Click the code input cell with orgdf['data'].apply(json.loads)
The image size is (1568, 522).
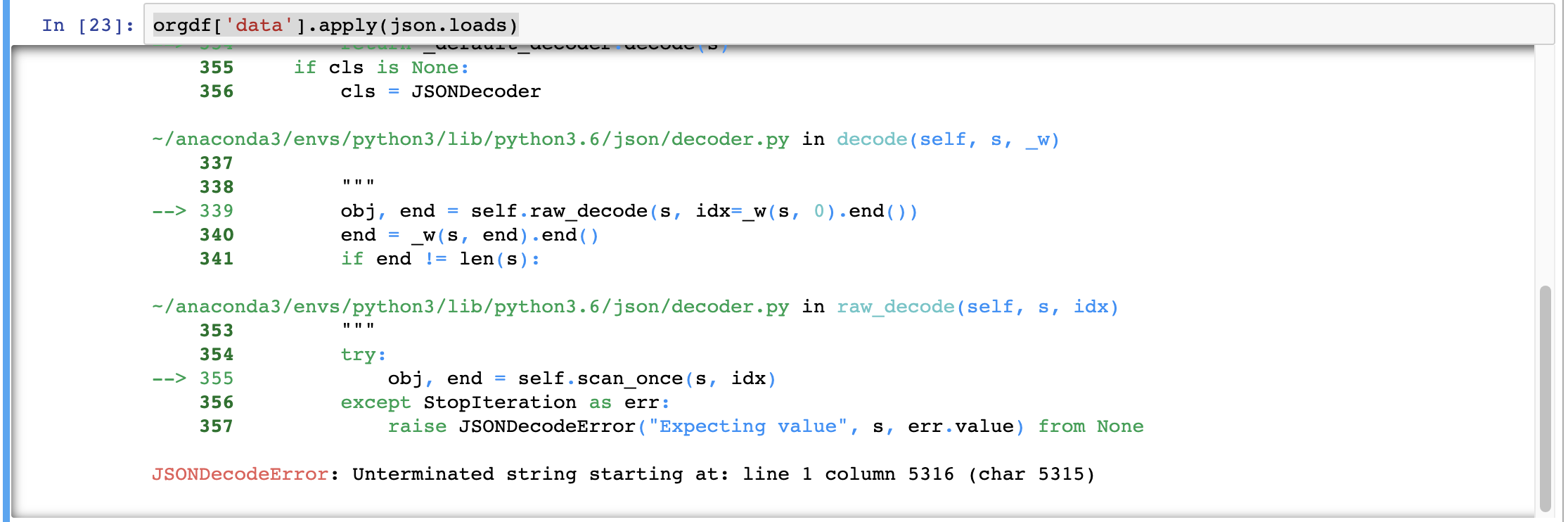[x=849, y=25]
